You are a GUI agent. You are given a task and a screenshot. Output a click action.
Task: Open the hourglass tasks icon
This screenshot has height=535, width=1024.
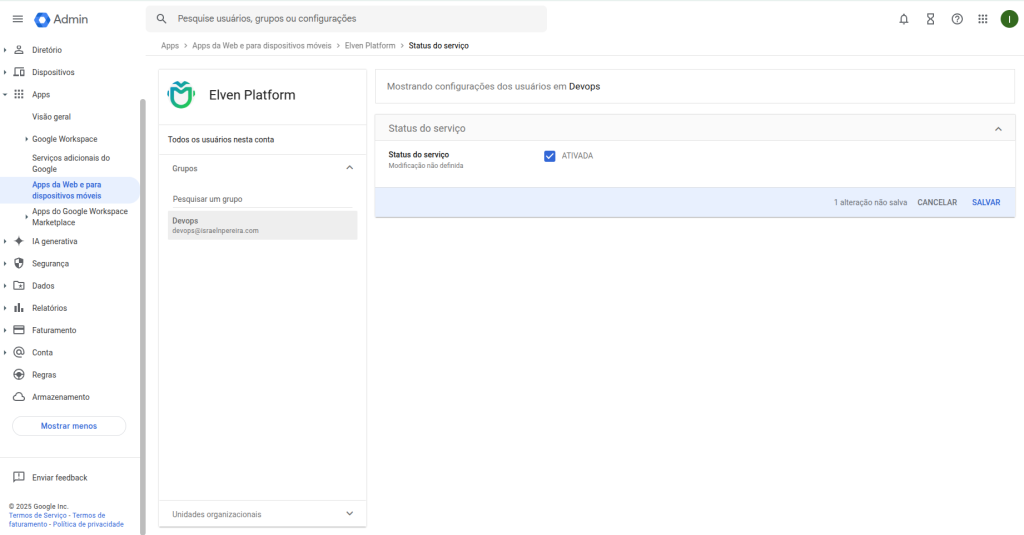coord(930,19)
